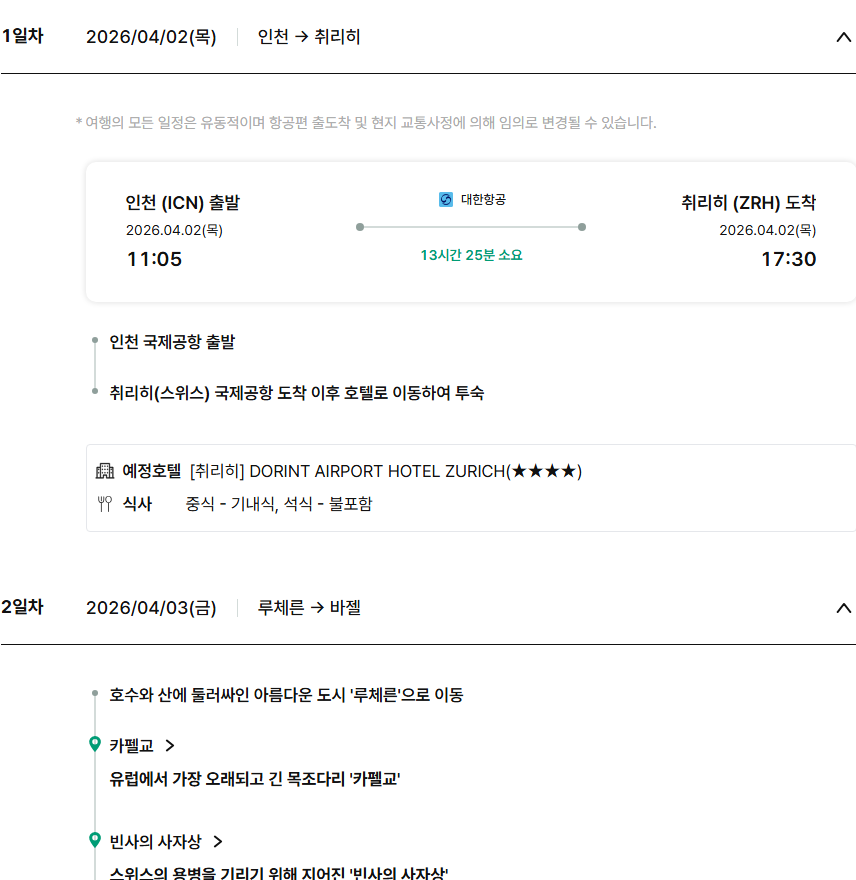
Task: Click the arrow next to 빈사의 사자상
Action: coord(218,841)
